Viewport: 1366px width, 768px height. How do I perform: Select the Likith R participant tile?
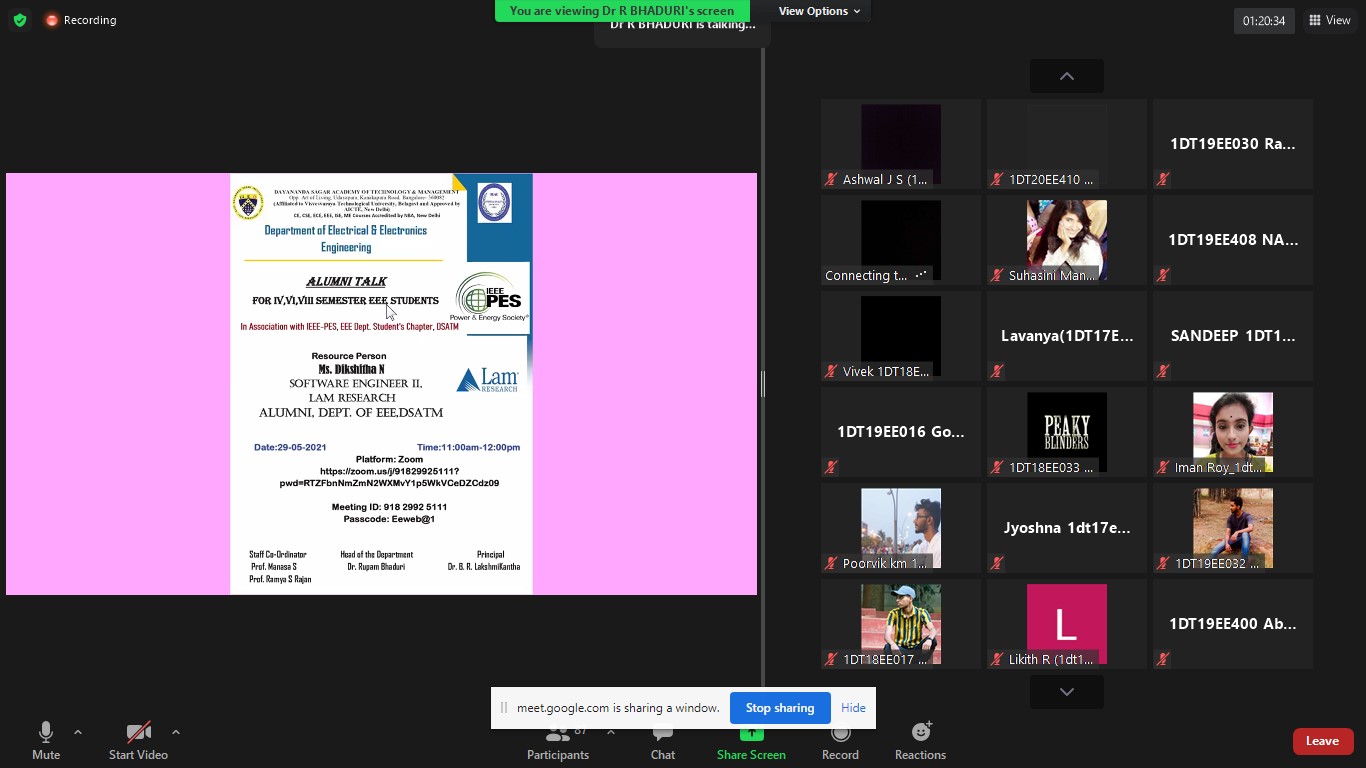[1067, 624]
